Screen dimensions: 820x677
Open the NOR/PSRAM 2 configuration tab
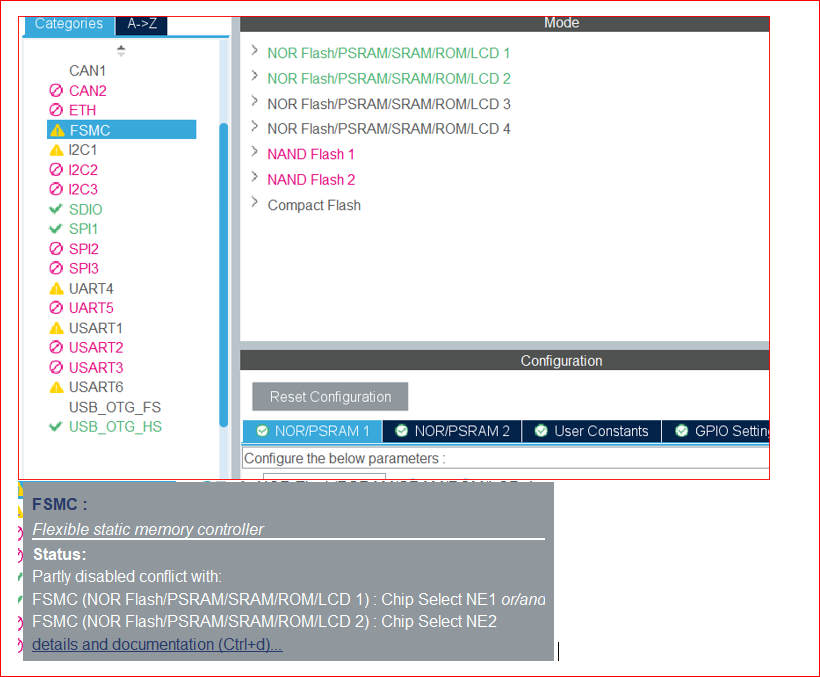[452, 431]
